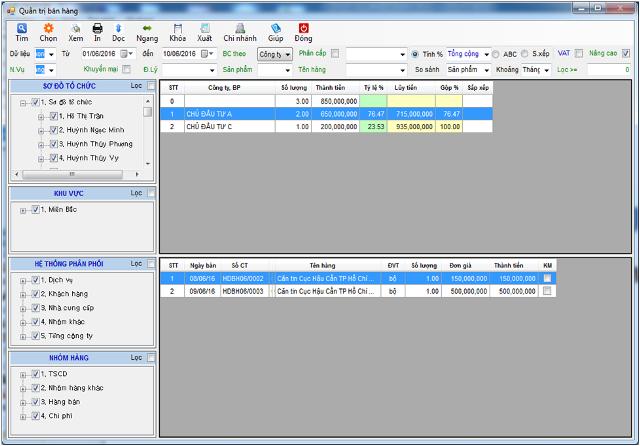The height and width of the screenshot is (446, 640).
Task: Click the Tìm search icon
Action: tap(22, 28)
